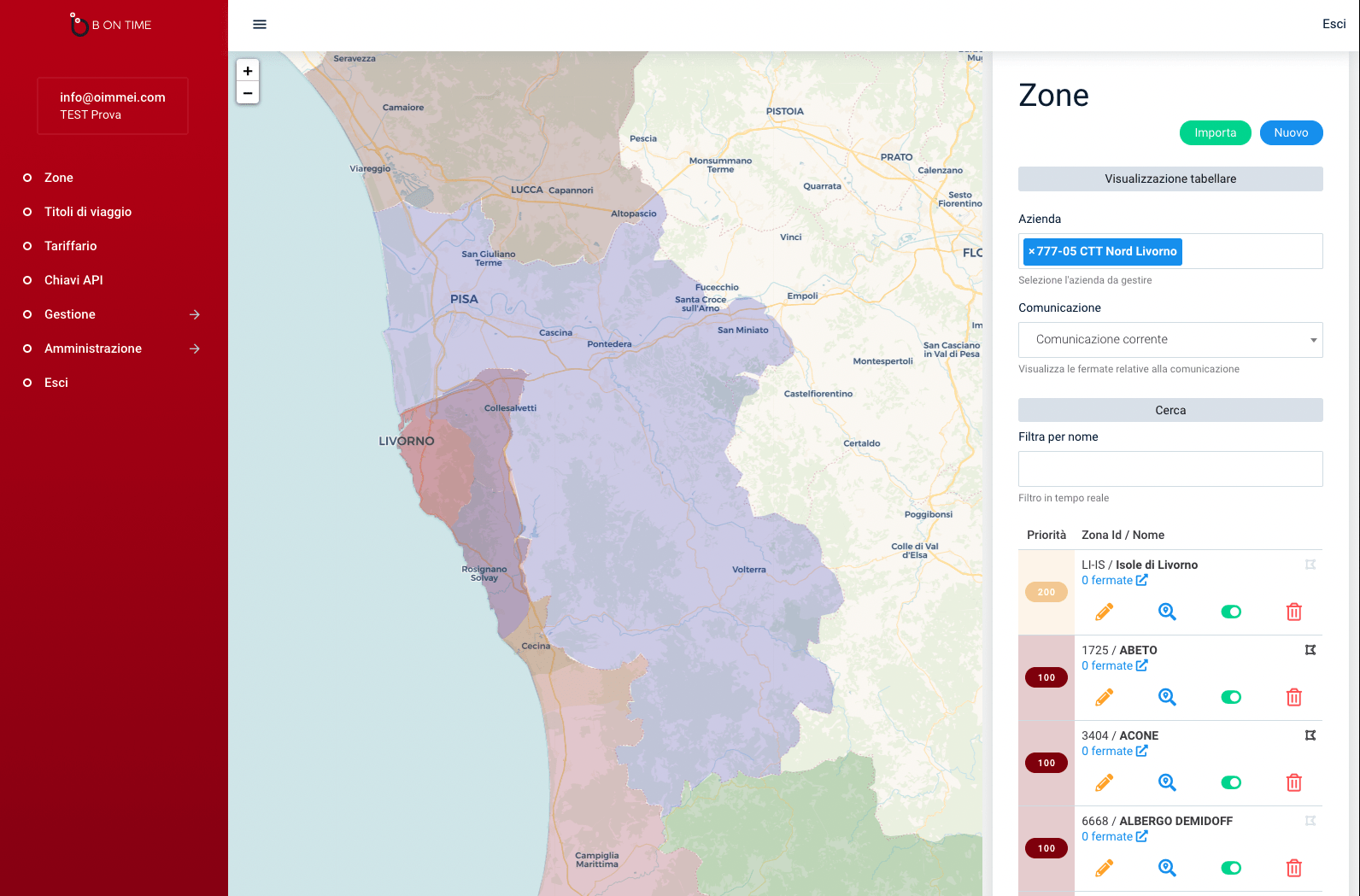1360x896 pixels.
Task: Edit the ABETO zone
Action: click(x=1104, y=697)
